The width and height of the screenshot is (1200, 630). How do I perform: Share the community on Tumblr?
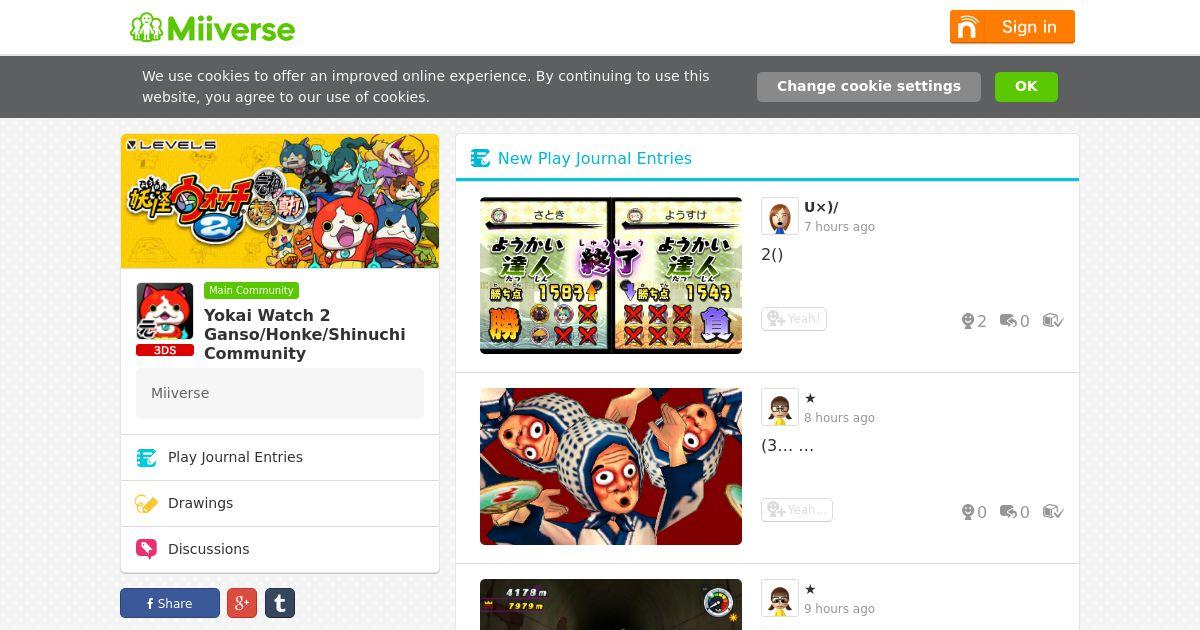click(x=280, y=603)
